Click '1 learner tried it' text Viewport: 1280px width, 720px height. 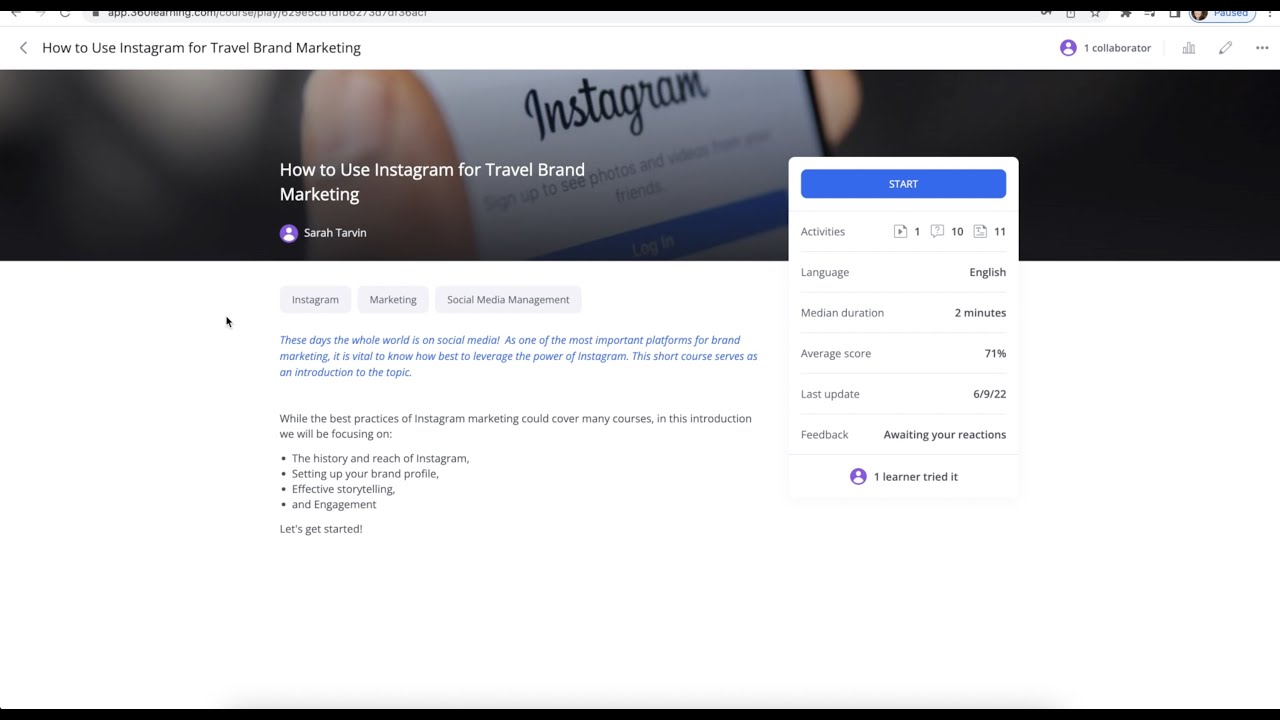(916, 477)
